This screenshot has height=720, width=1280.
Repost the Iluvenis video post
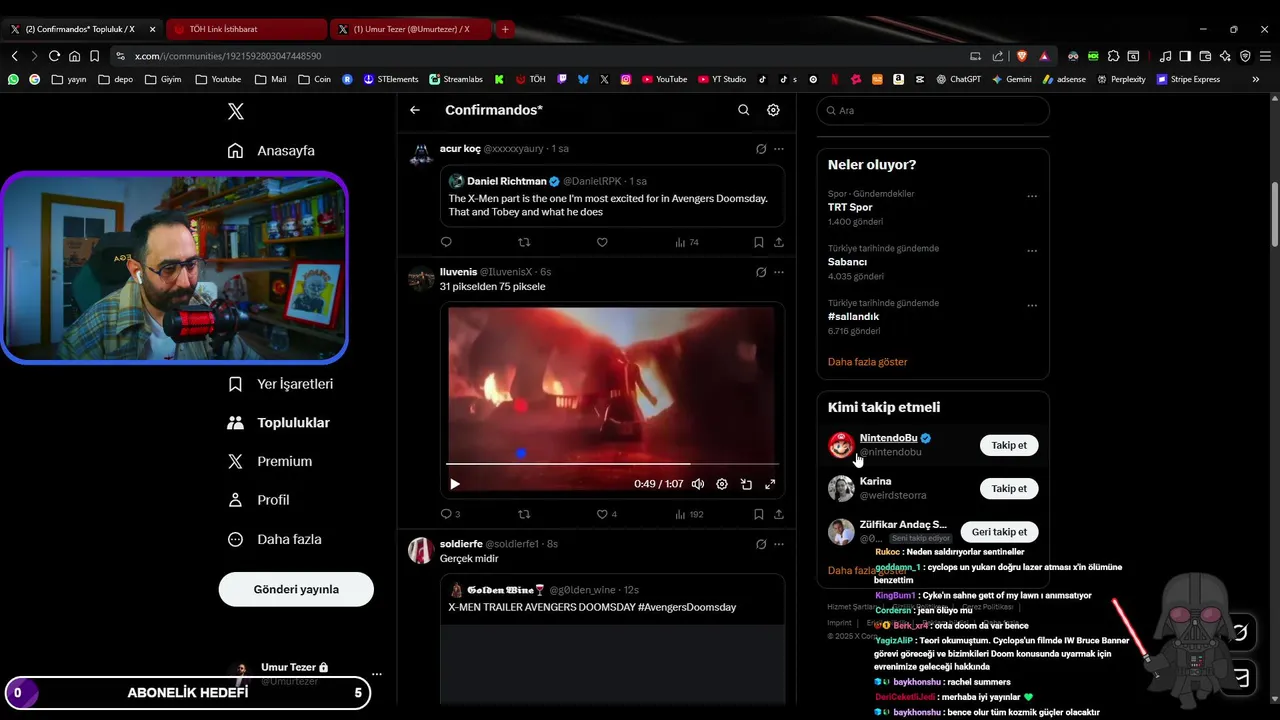tap(524, 514)
